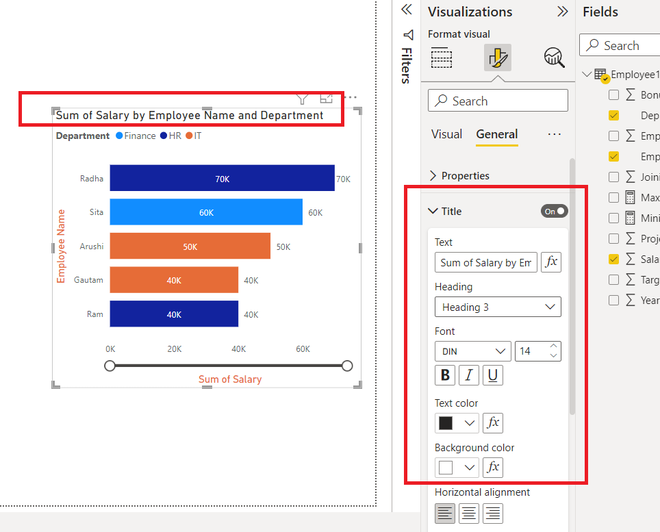This screenshot has width=660, height=532.
Task: Click the IT legend item
Action: 194,136
